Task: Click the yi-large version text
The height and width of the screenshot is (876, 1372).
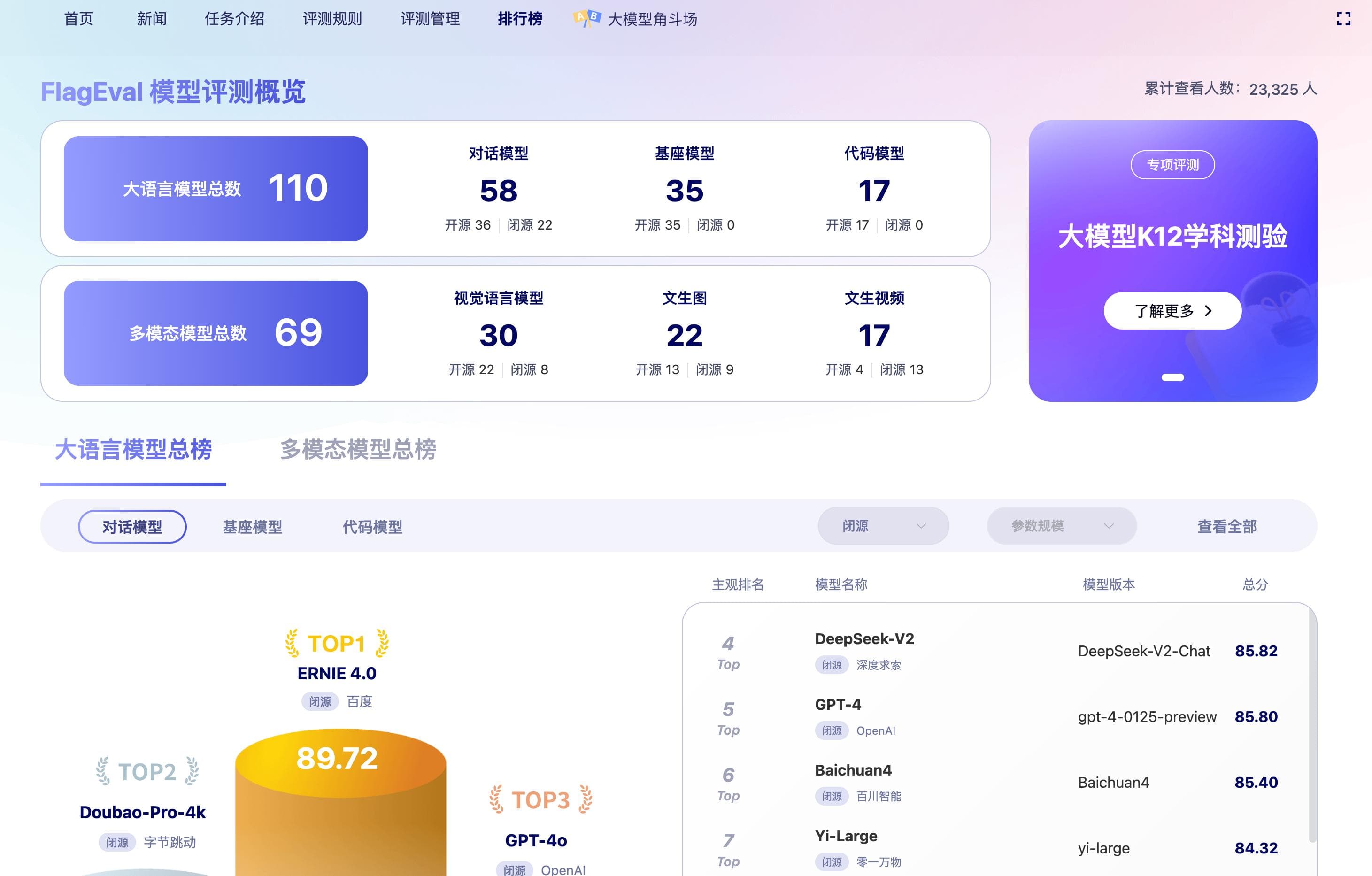Action: (x=1103, y=848)
